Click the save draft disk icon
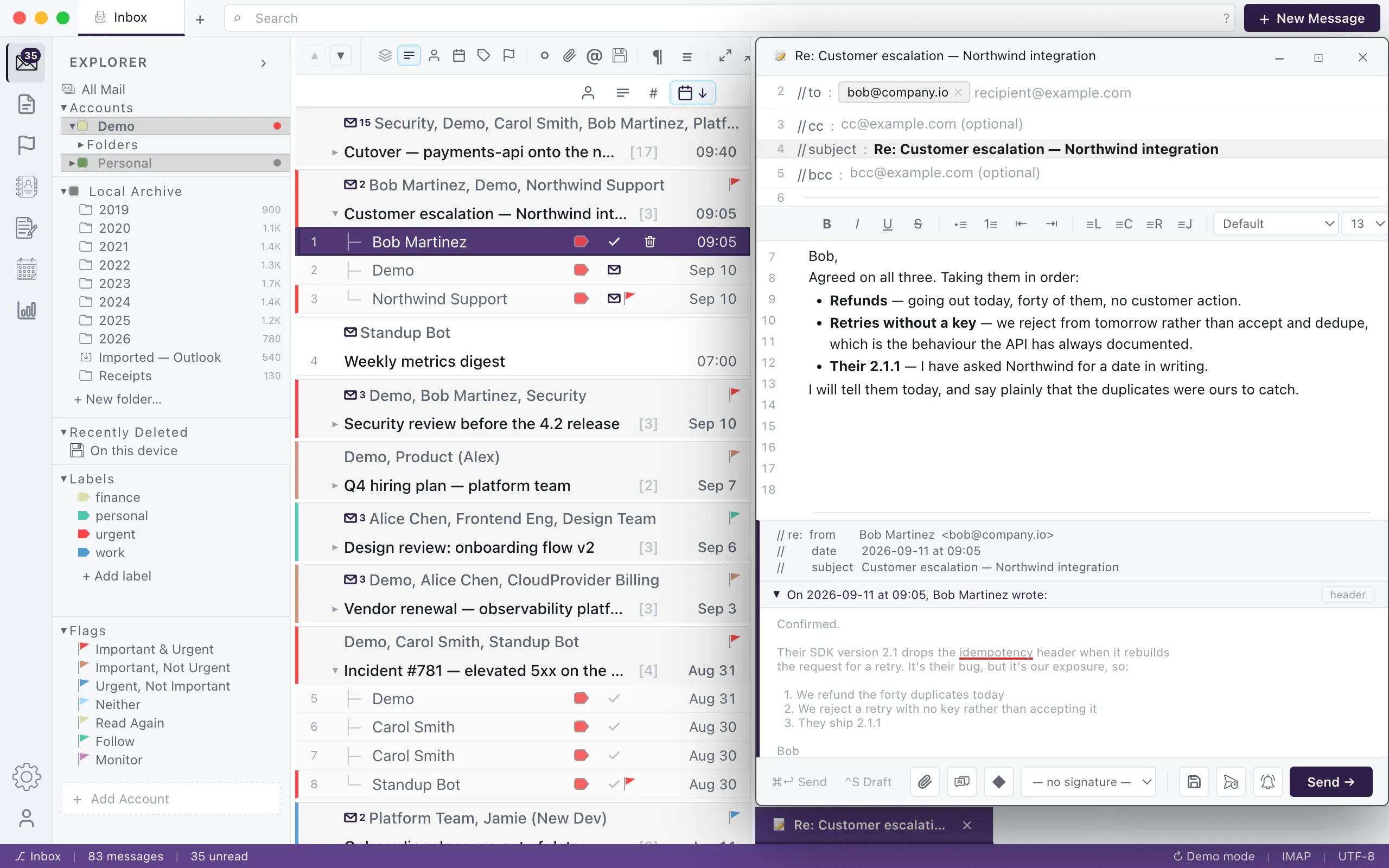This screenshot has width=1389, height=868. coord(1194,781)
